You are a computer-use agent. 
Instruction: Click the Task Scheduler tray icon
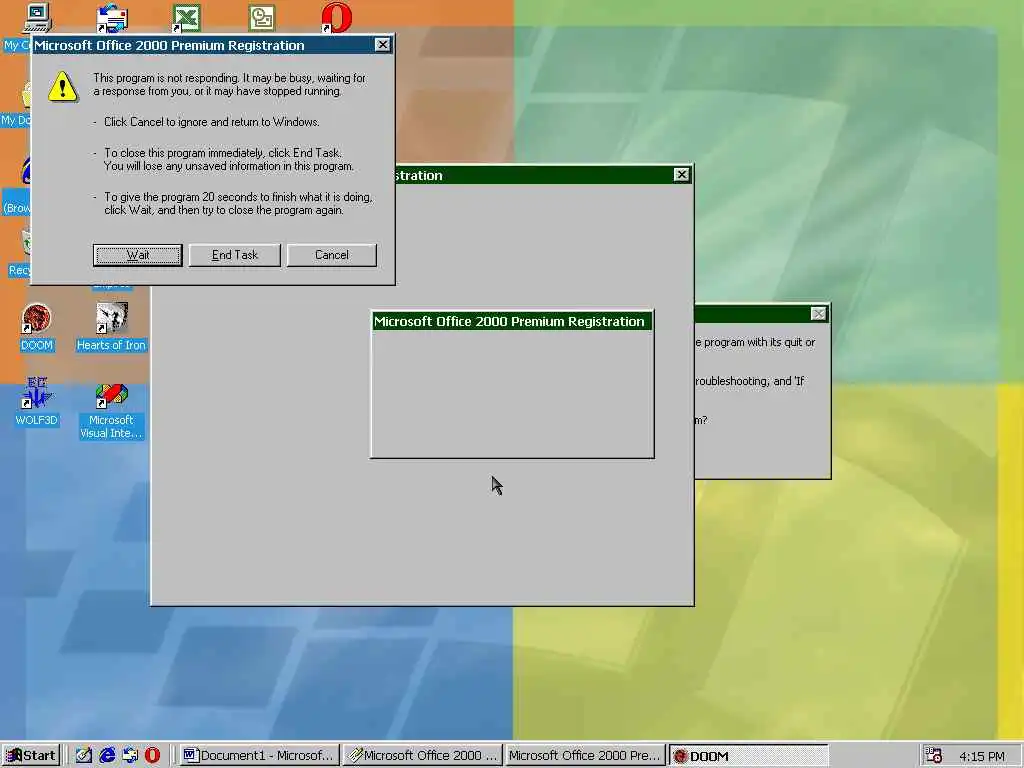934,756
